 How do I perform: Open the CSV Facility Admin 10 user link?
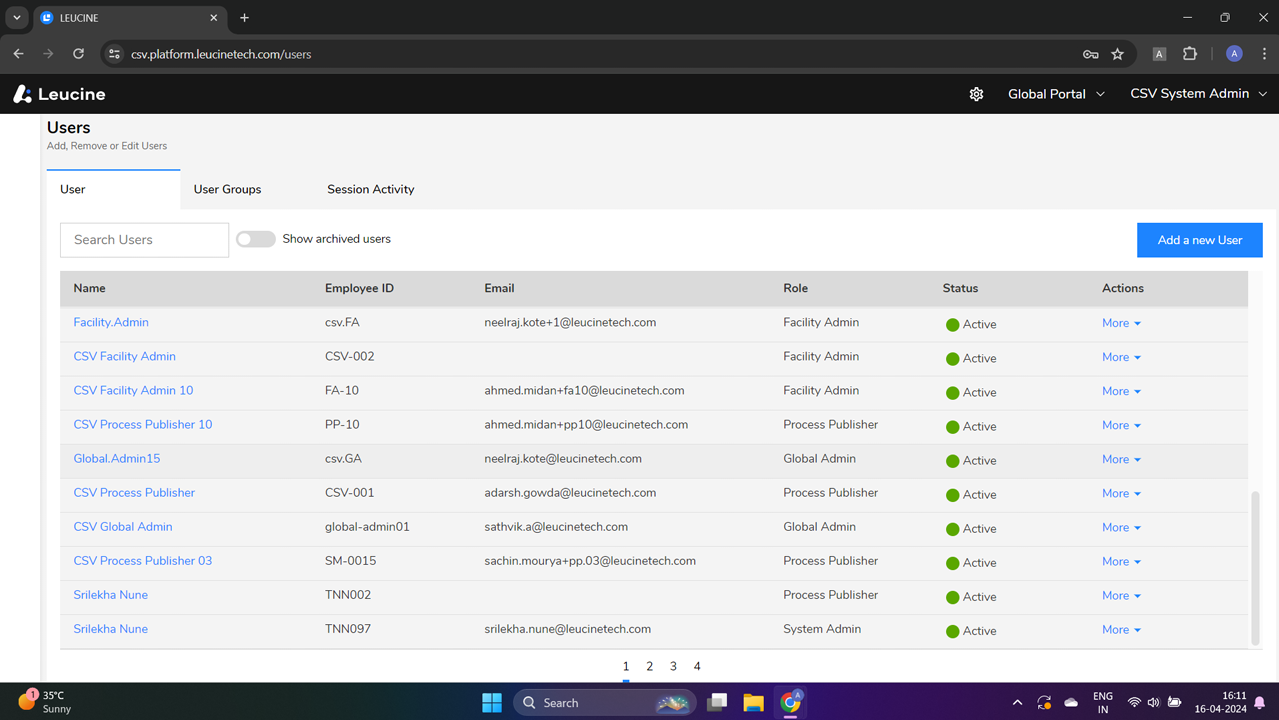tap(133, 390)
